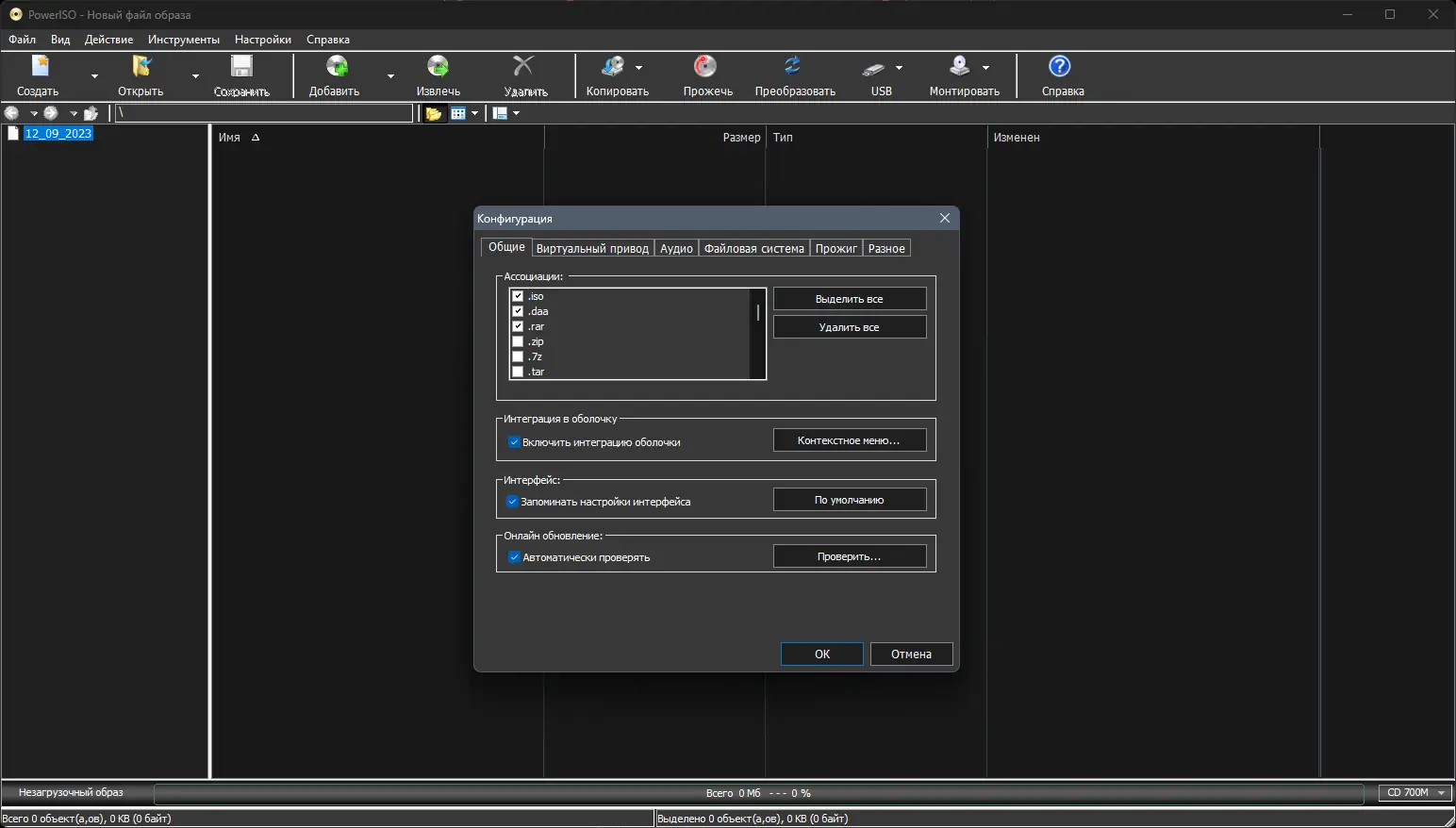Expand the Копировать dropdown arrow
Screen dimensions: 1456x828
tap(638, 68)
